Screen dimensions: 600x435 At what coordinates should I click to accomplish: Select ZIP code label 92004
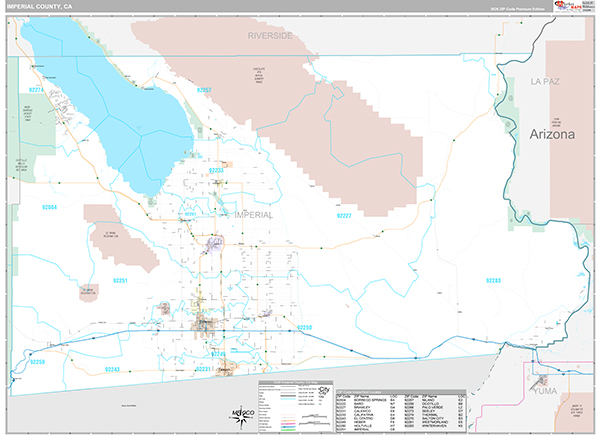click(49, 207)
